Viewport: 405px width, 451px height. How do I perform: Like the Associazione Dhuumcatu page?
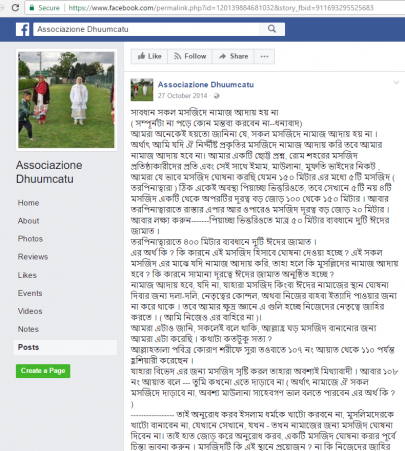tap(149, 56)
